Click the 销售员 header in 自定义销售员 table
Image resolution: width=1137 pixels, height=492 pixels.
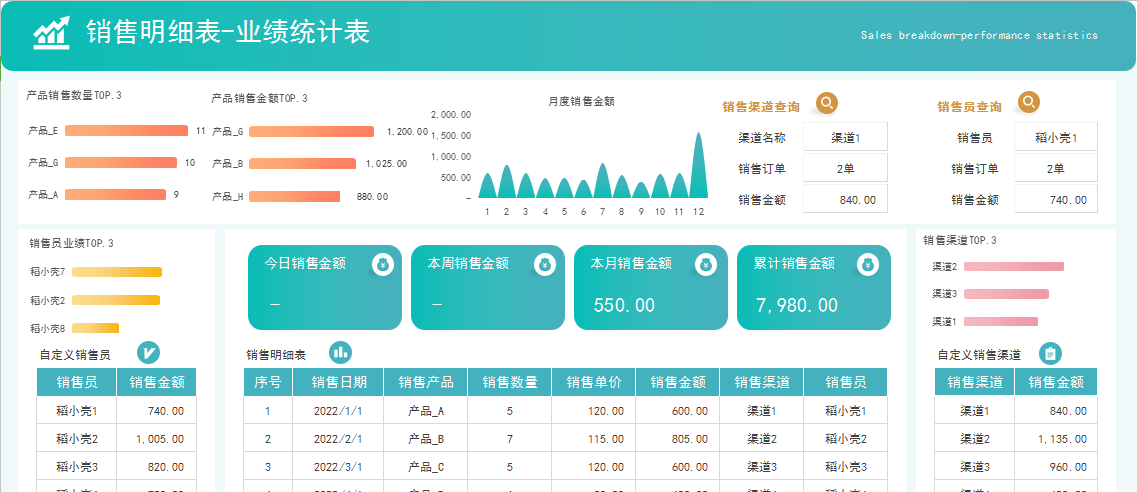point(77,382)
